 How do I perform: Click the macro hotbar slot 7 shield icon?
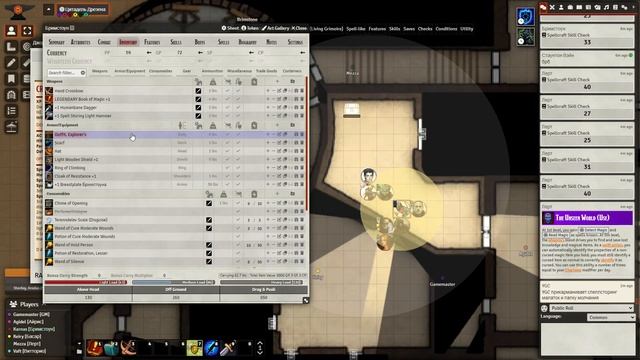[x=195, y=348]
